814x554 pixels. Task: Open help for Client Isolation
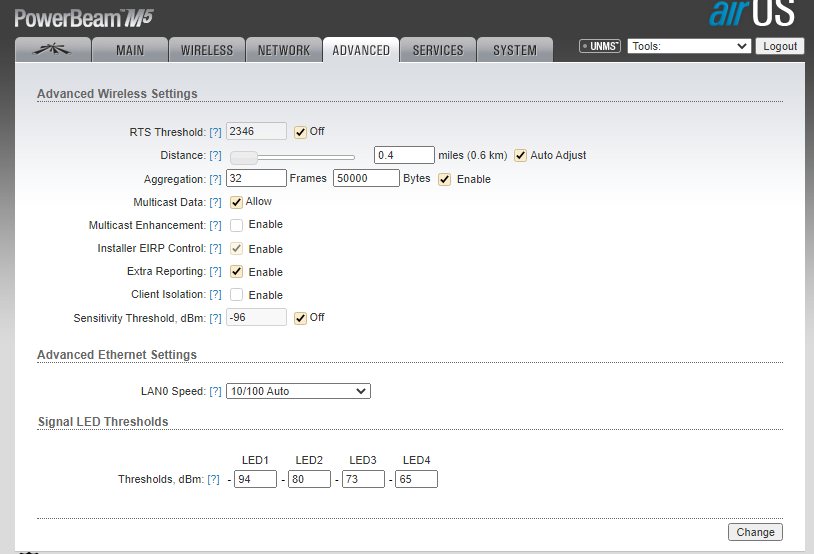click(215, 294)
